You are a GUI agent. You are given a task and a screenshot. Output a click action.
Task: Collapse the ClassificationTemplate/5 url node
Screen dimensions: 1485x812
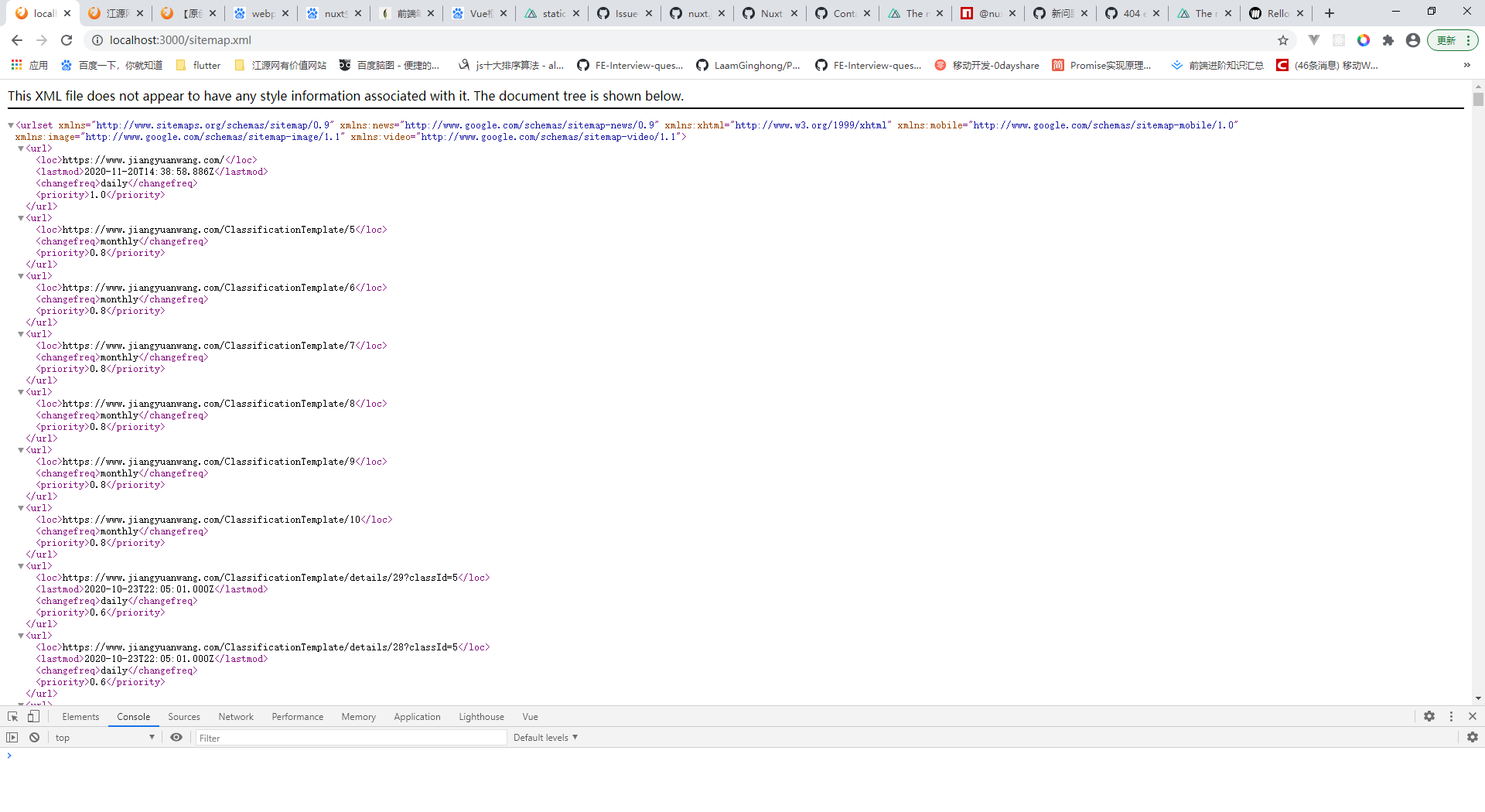21,218
